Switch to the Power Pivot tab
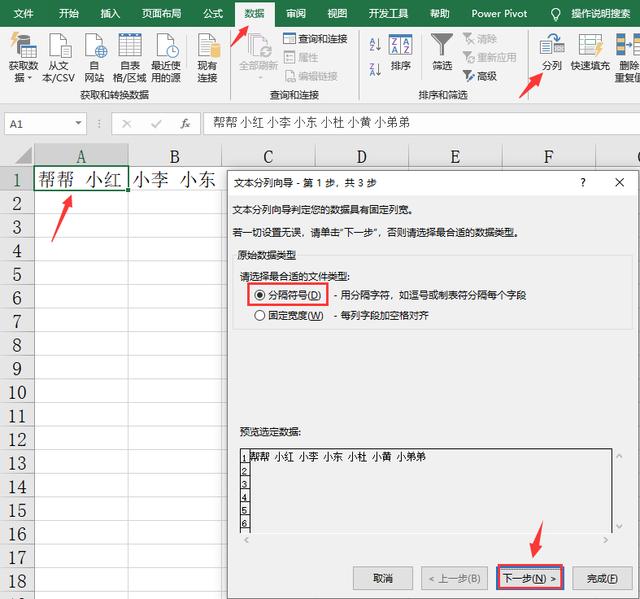640x599 pixels. point(499,14)
